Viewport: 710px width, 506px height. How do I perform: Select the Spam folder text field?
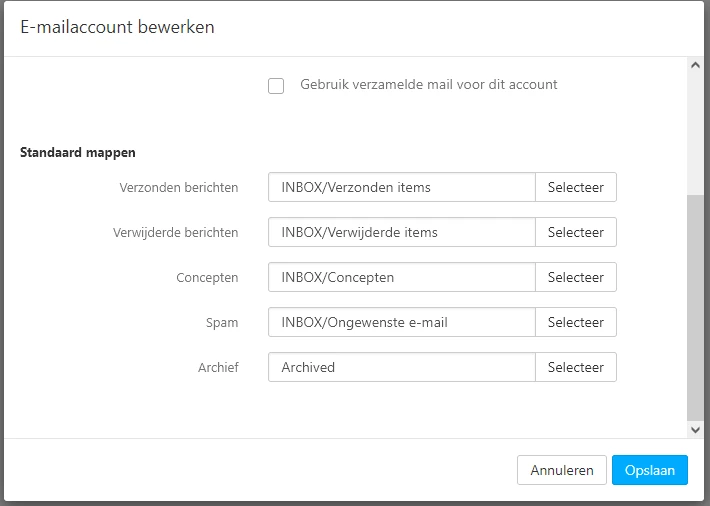402,322
